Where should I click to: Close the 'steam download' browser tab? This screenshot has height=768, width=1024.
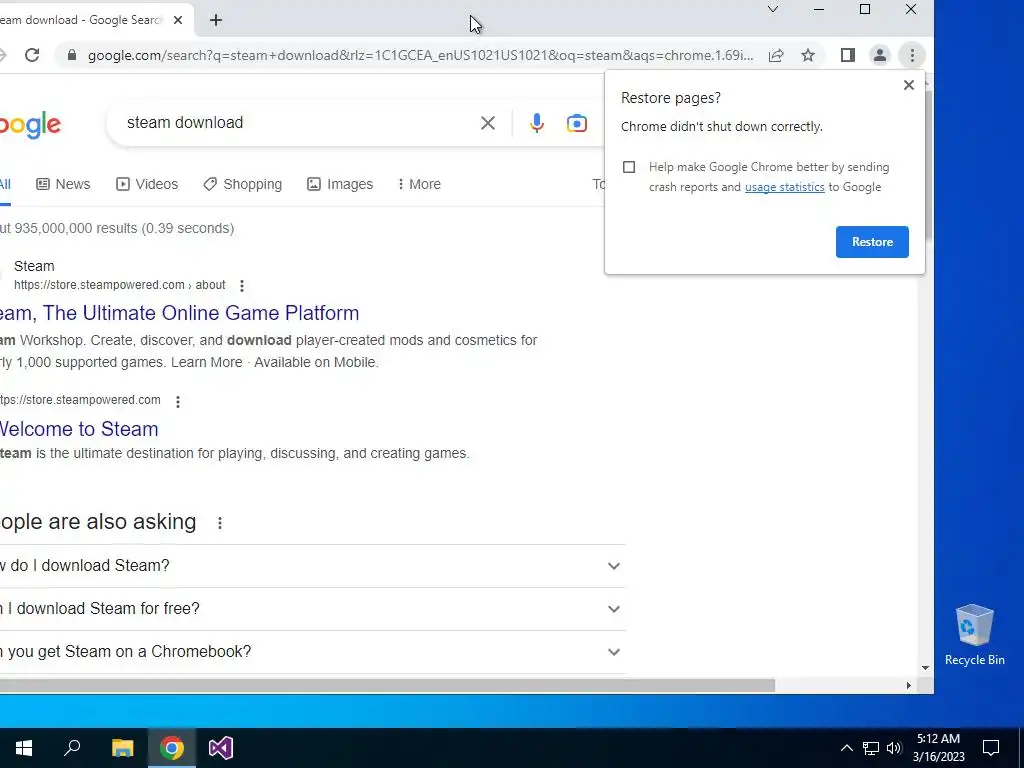(x=178, y=20)
